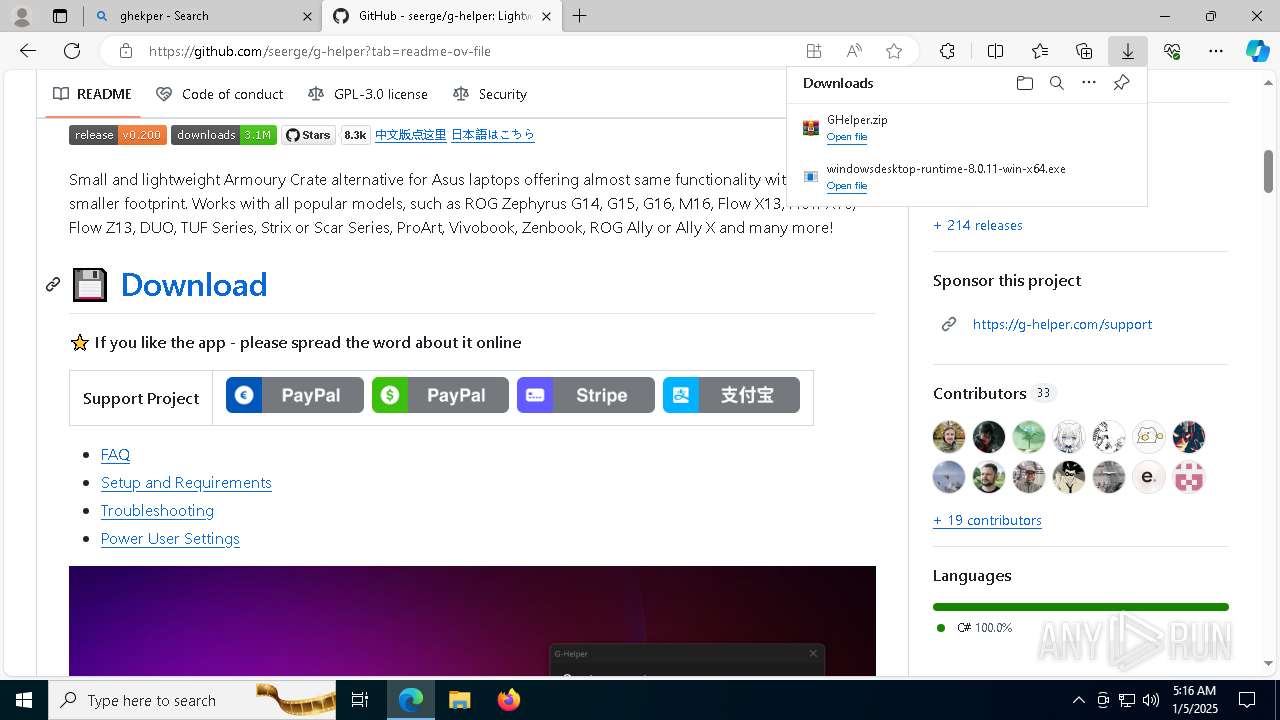Open the volume tray icon

click(1150, 700)
